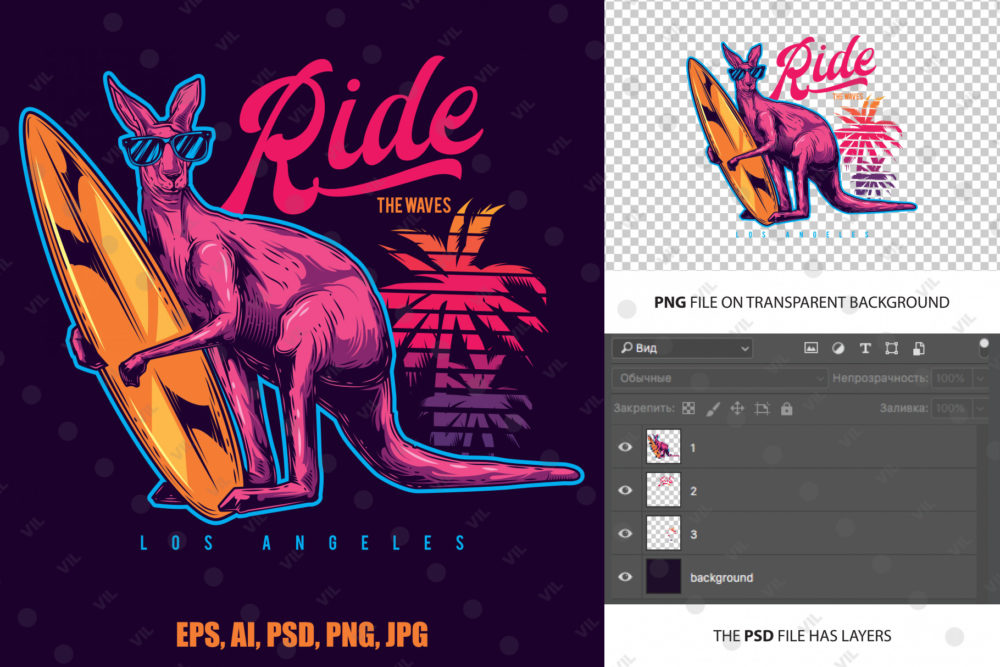Filter layers by adjustment layer icon
Viewport: 1000px width, 667px height.
[x=838, y=348]
